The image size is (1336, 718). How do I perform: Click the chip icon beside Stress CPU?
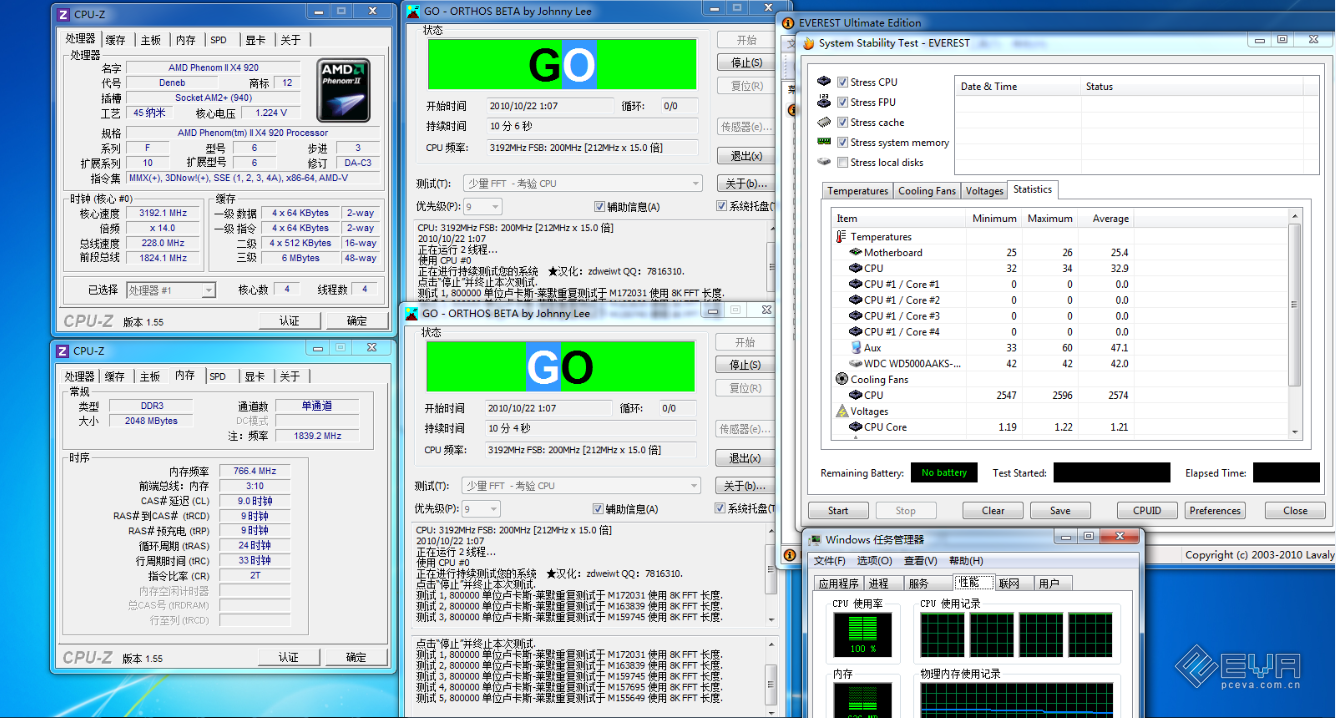pyautogui.click(x=824, y=82)
